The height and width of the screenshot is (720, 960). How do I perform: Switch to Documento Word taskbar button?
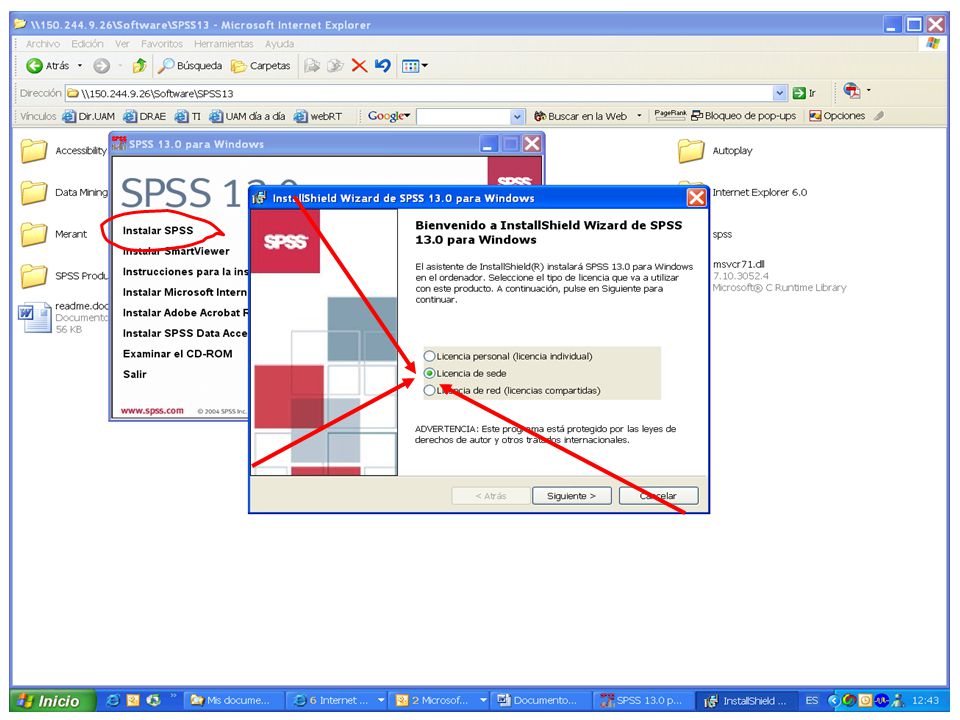pyautogui.click(x=542, y=700)
